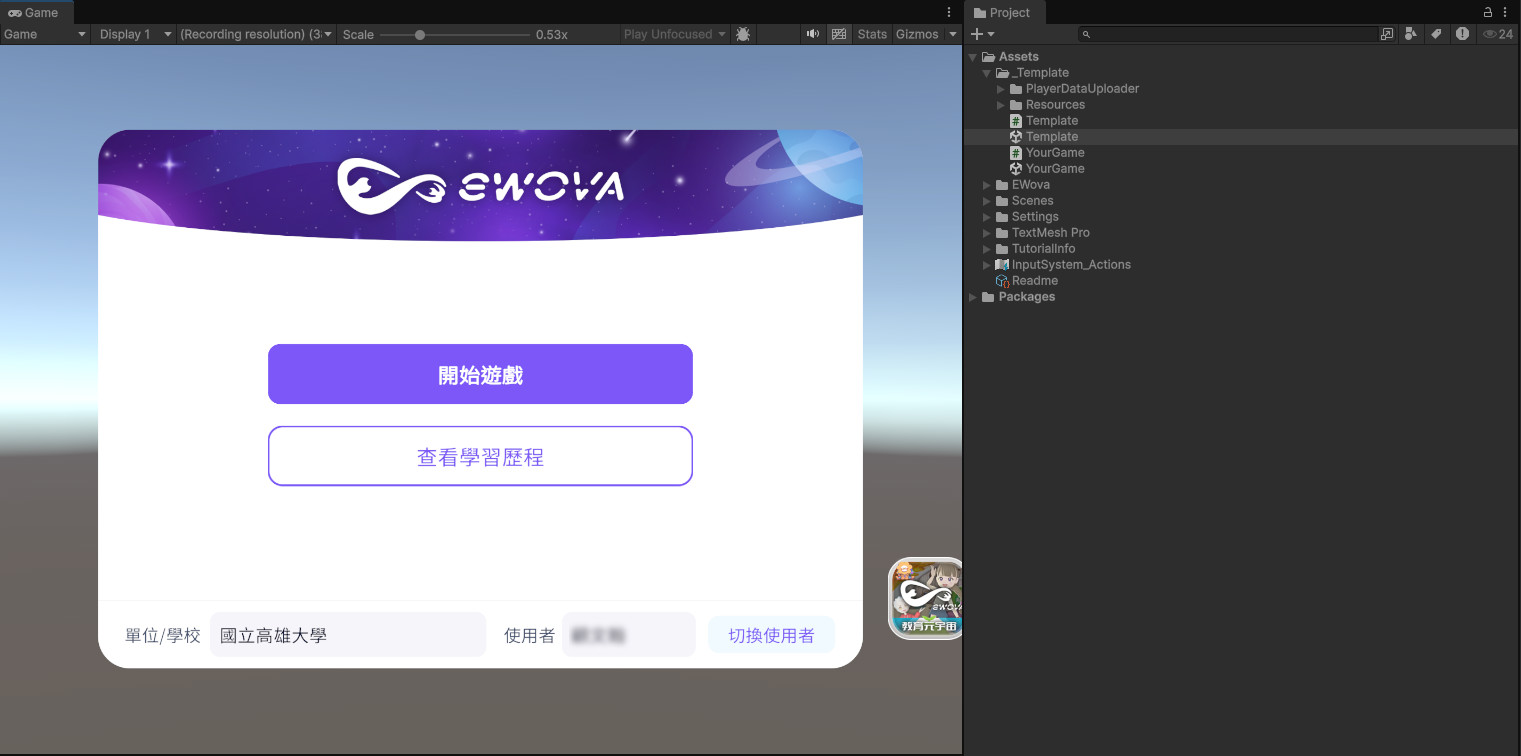Open the search window icon beside the search field

click(1387, 34)
